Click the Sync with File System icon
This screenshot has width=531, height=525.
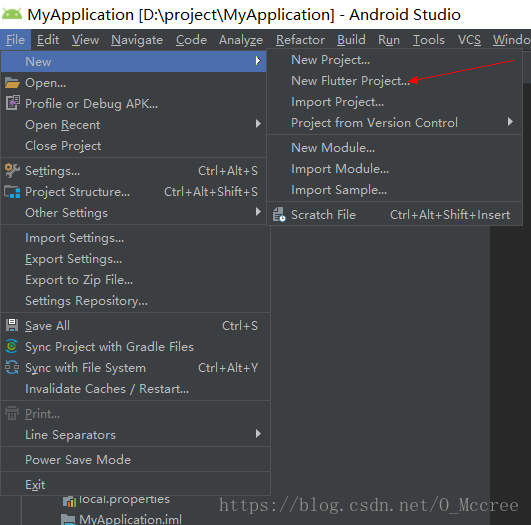[12, 368]
